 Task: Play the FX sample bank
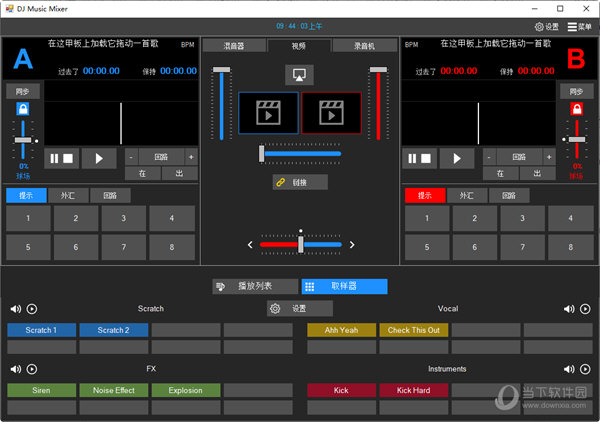[x=32, y=369]
